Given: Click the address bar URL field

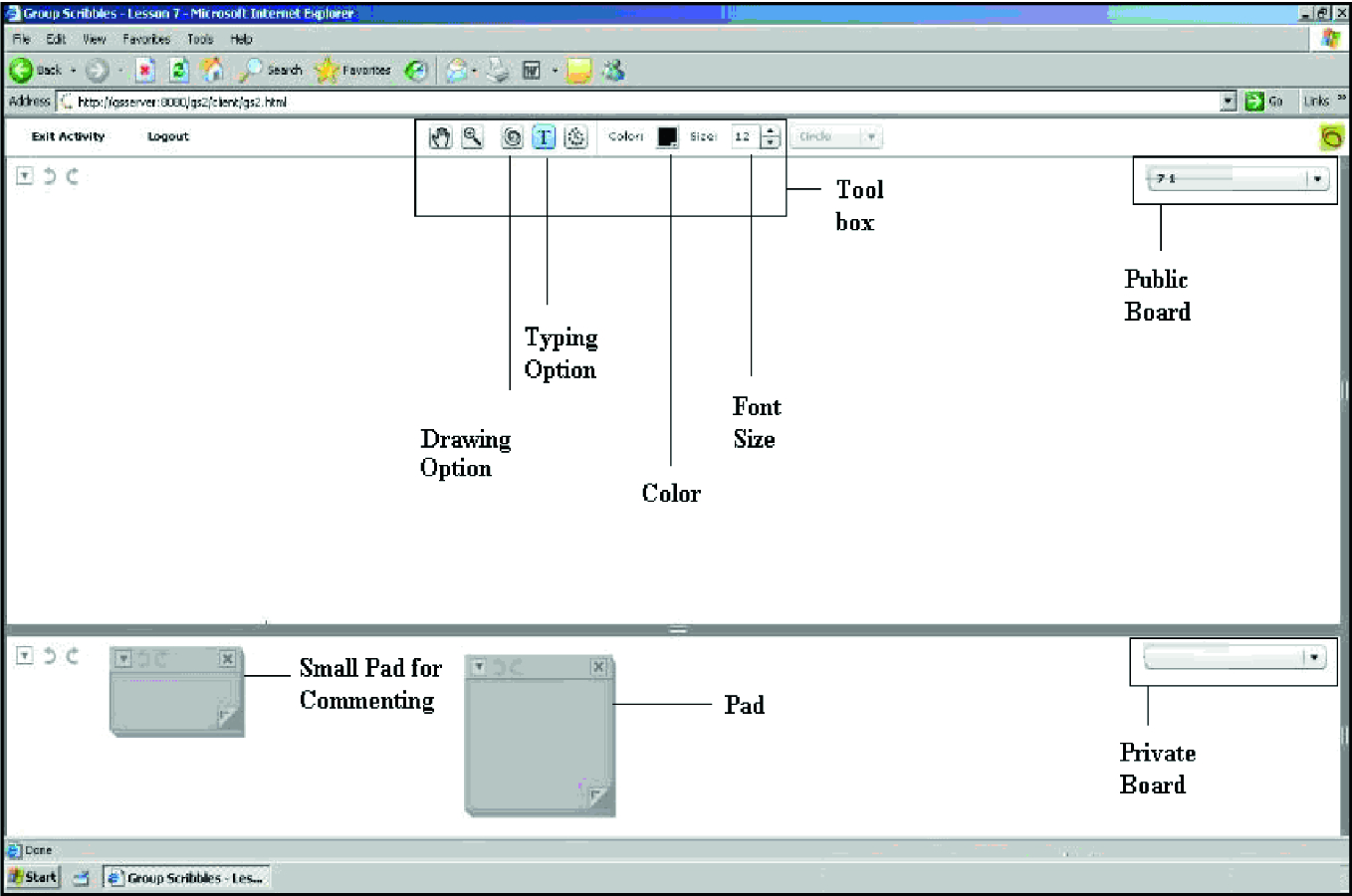Looking at the screenshot, I should 638,101.
